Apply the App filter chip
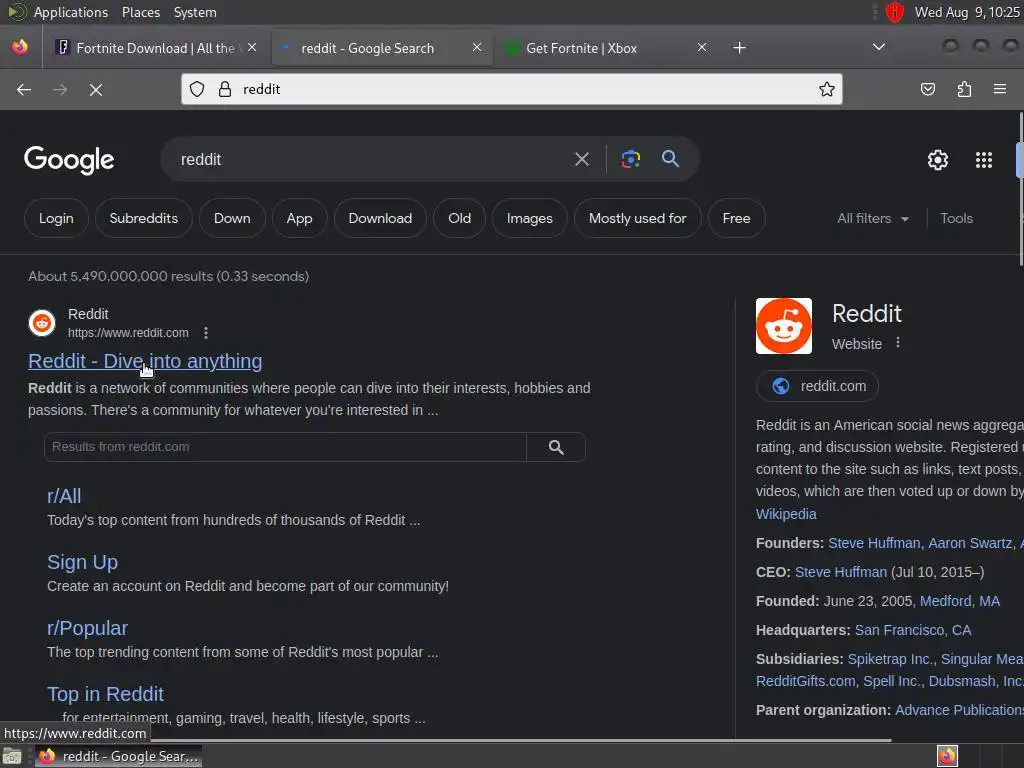This screenshot has height=768, width=1024. 299,219
